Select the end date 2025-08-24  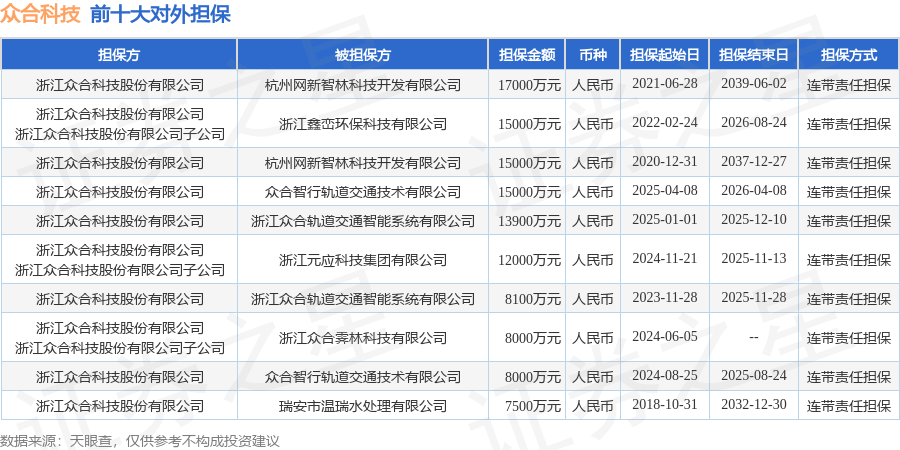tap(754, 375)
